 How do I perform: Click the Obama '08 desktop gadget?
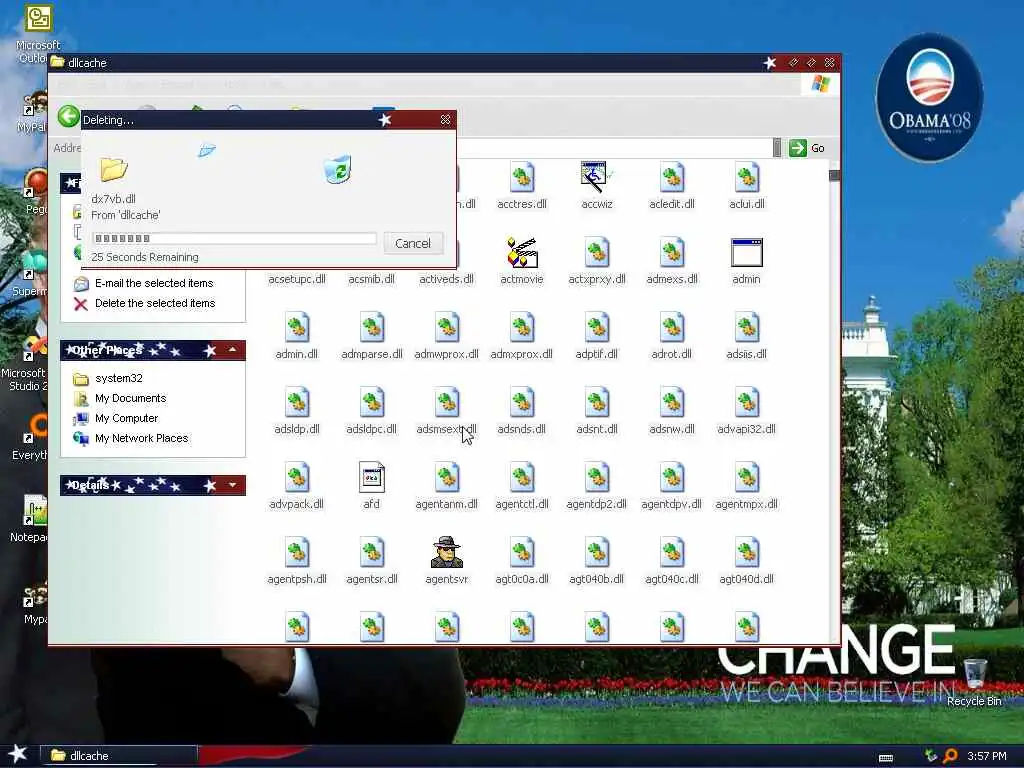coord(929,98)
